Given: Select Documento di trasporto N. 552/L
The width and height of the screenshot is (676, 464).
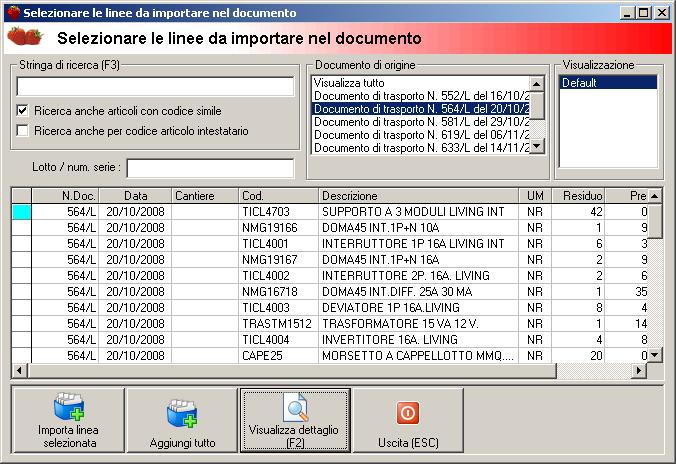Looking at the screenshot, I should pos(421,96).
